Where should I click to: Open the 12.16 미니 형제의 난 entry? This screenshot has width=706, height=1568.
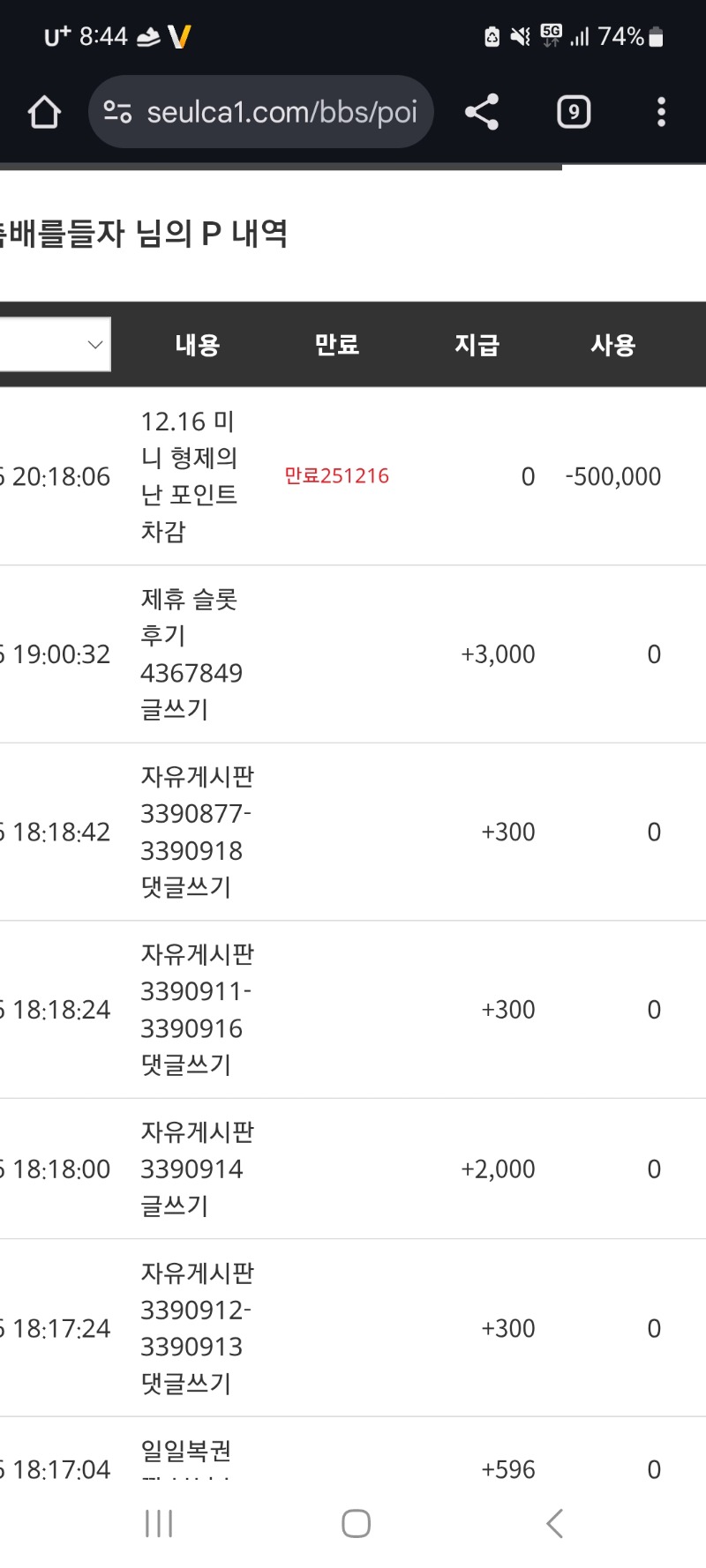click(x=189, y=476)
